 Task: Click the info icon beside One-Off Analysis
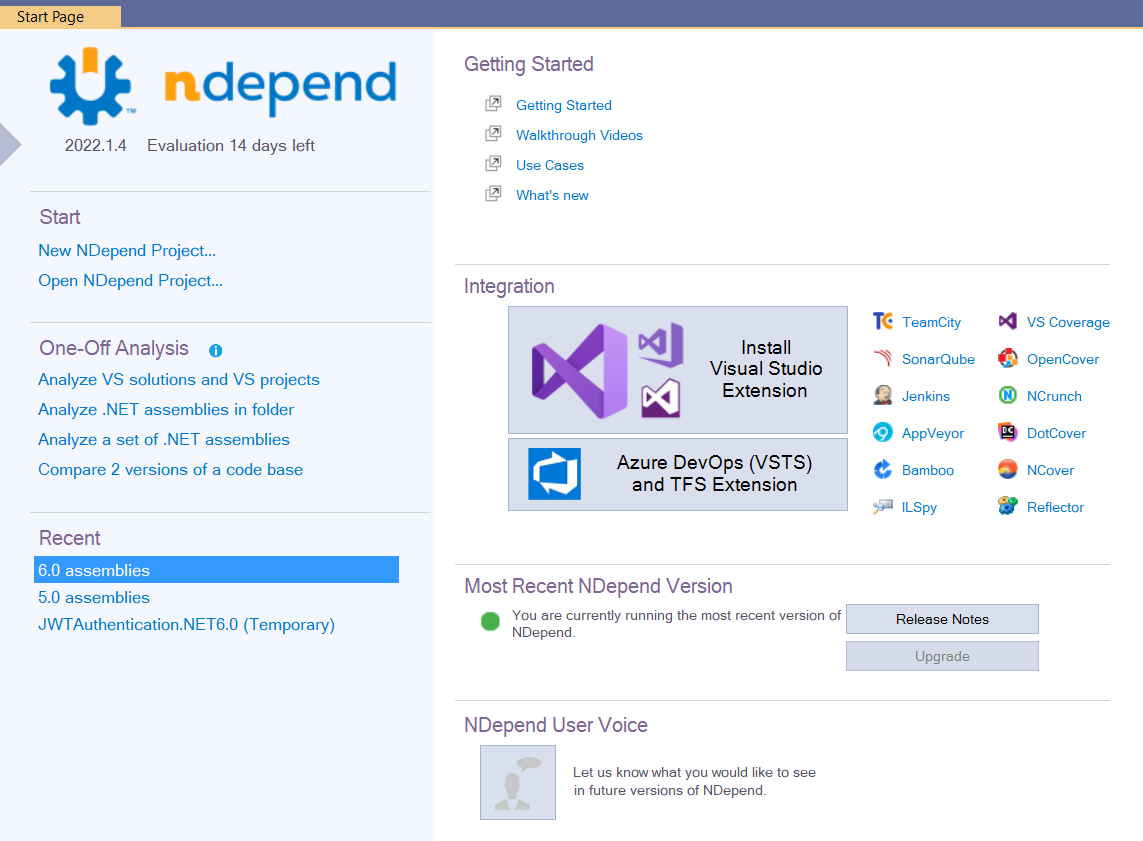click(x=215, y=351)
